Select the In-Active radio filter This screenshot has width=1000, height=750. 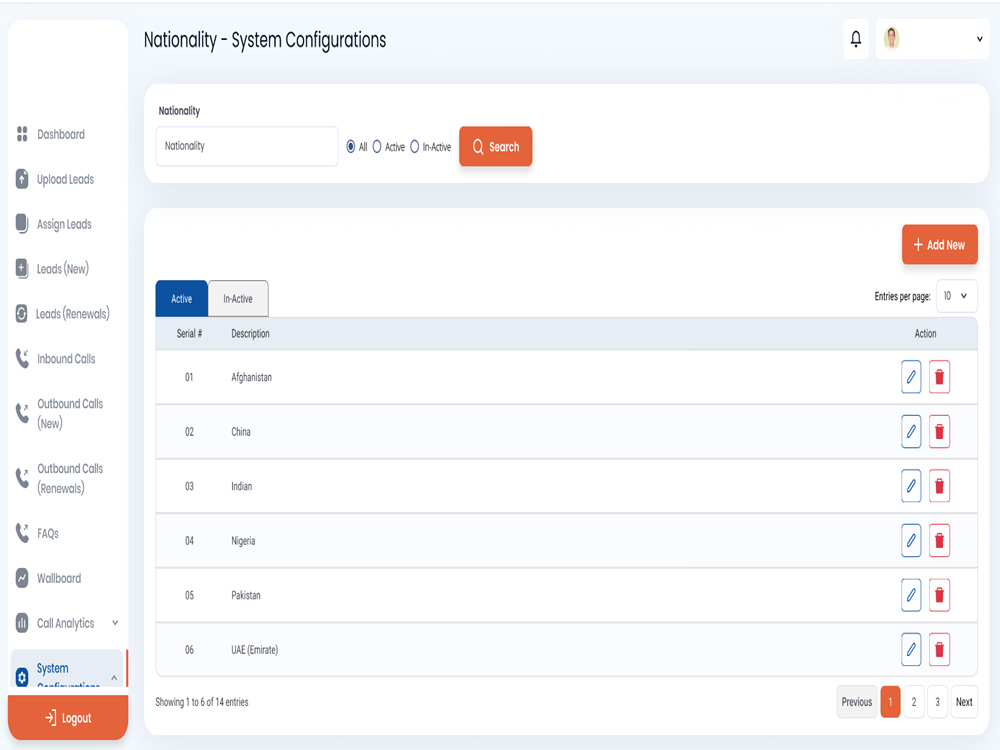(415, 147)
